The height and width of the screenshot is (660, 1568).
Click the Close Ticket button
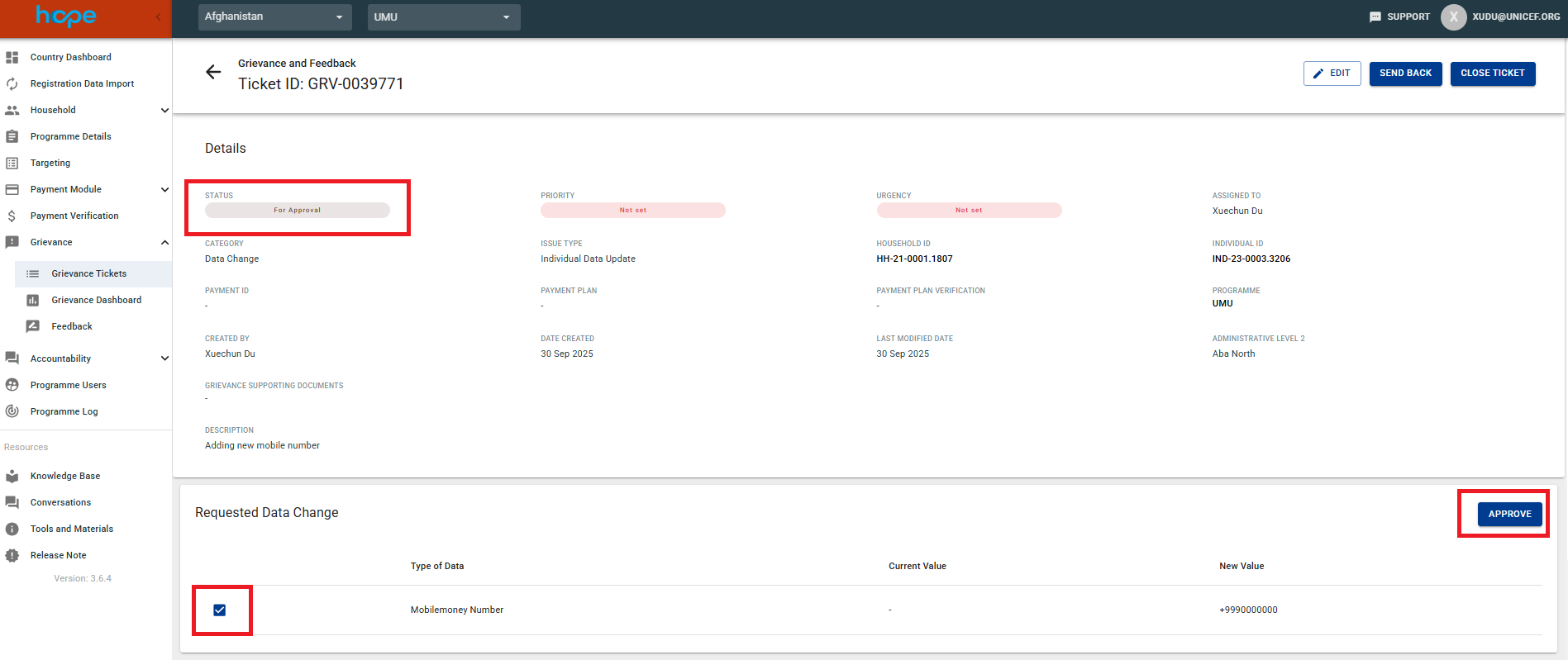[x=1492, y=74]
